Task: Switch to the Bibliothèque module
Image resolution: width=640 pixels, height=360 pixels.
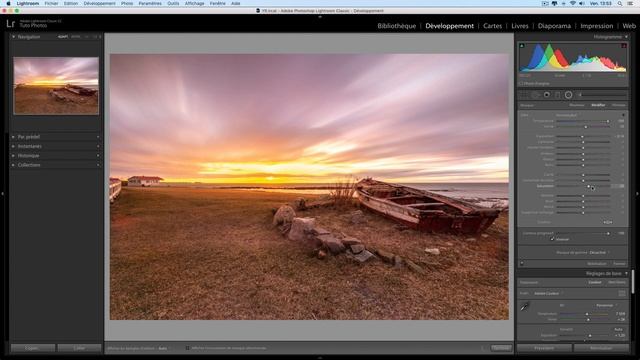Action: coord(396,26)
